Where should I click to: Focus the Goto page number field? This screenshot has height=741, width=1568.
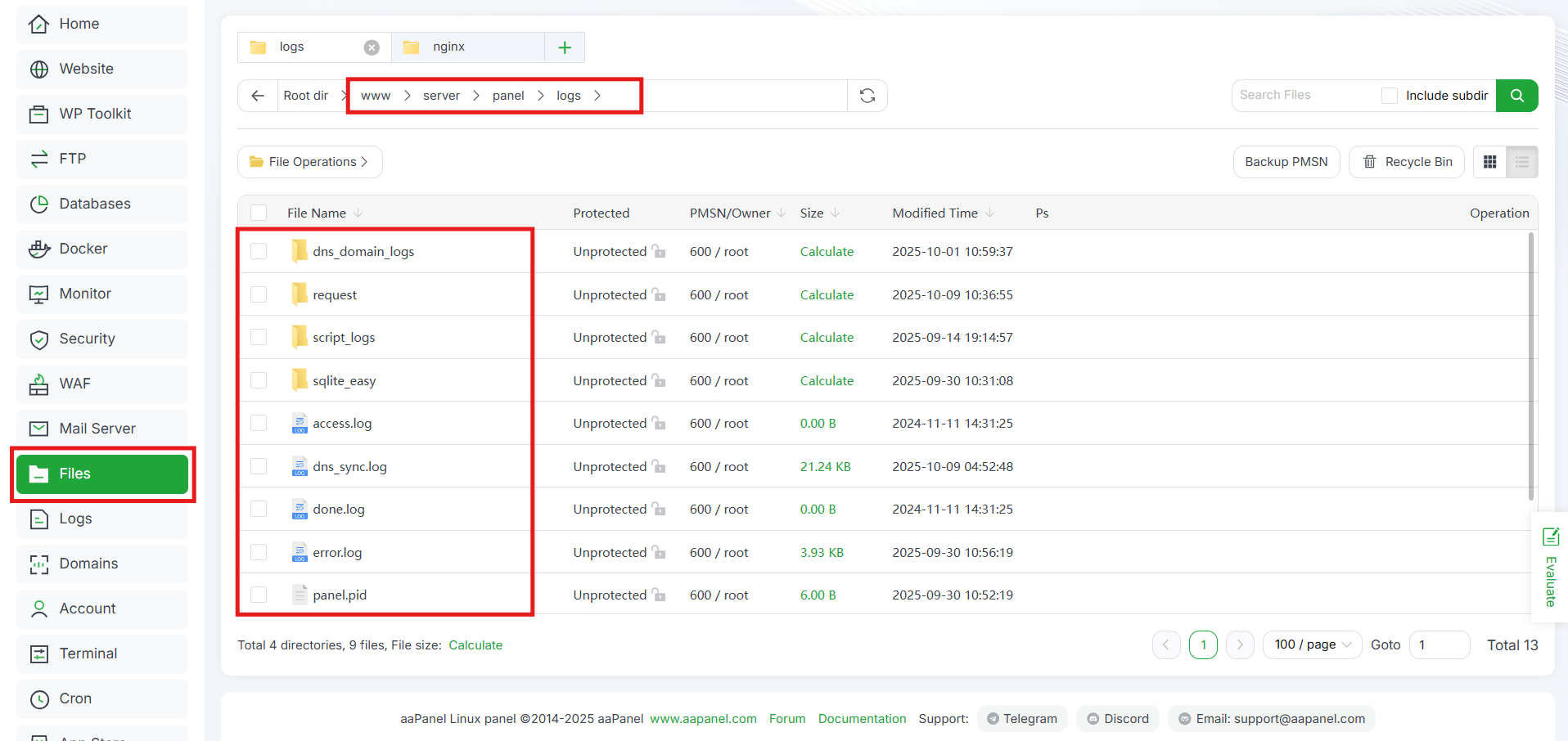pos(1440,644)
